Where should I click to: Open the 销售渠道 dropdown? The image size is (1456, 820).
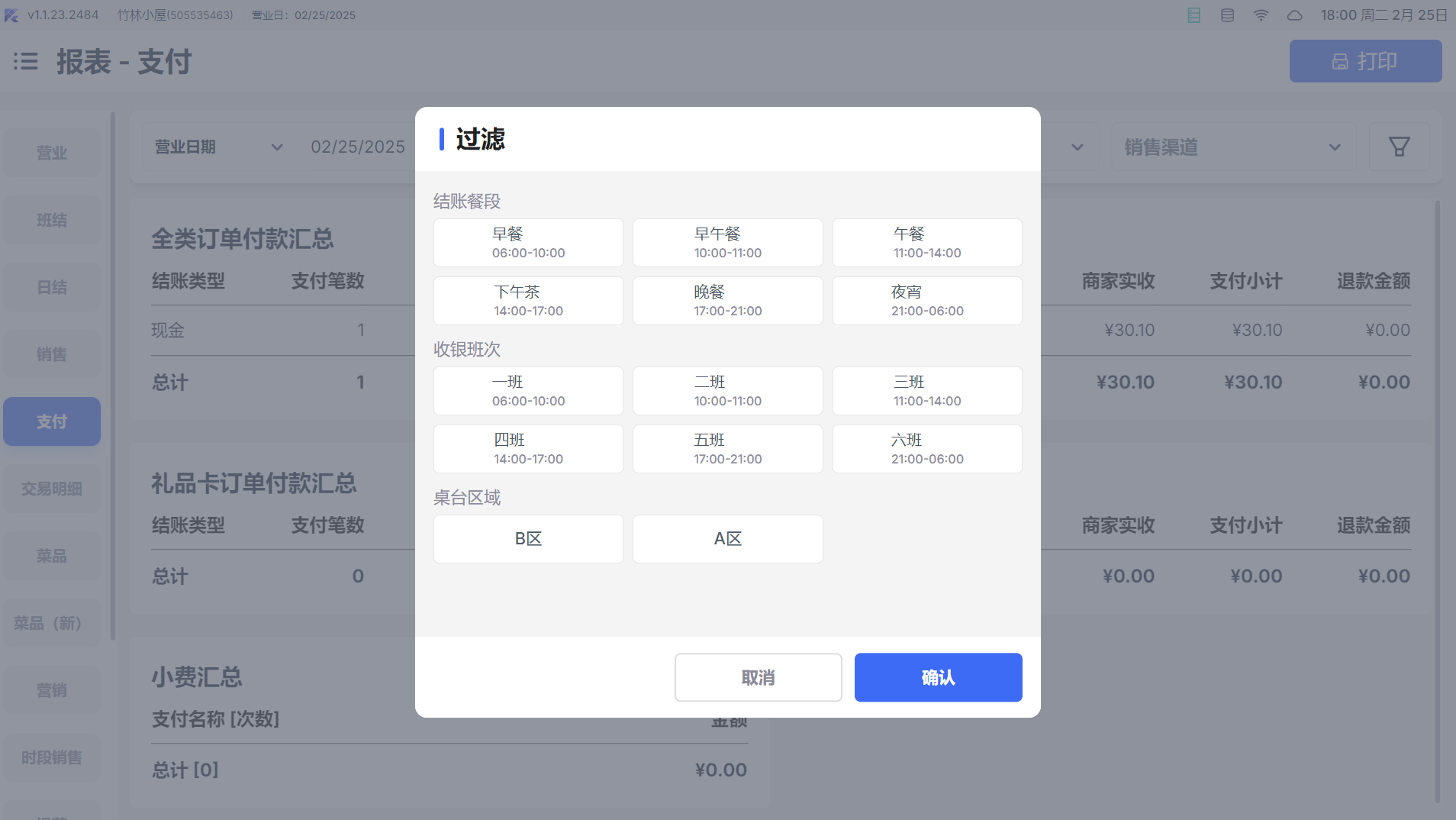pyautogui.click(x=1232, y=147)
